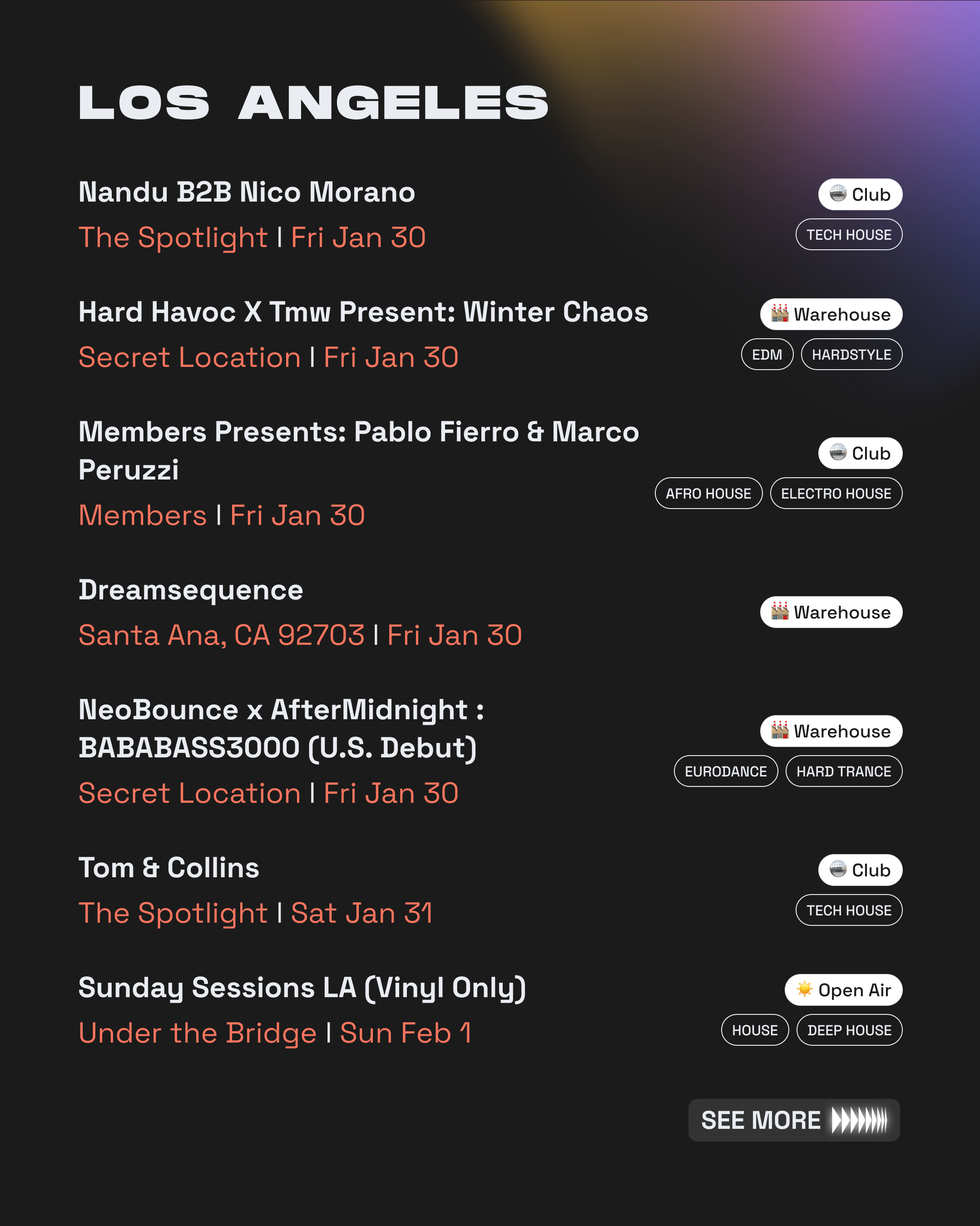Select the HARDSTYLE genre tag
The image size is (980, 1226).
851,355
